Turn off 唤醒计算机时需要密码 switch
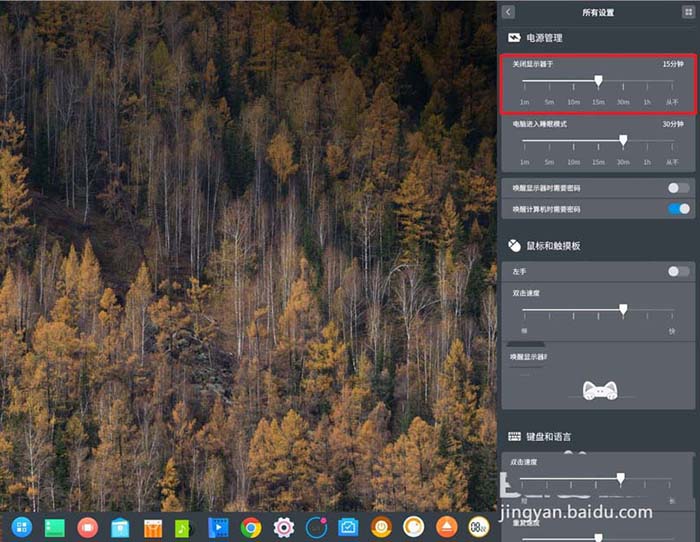700x542 pixels. click(679, 208)
